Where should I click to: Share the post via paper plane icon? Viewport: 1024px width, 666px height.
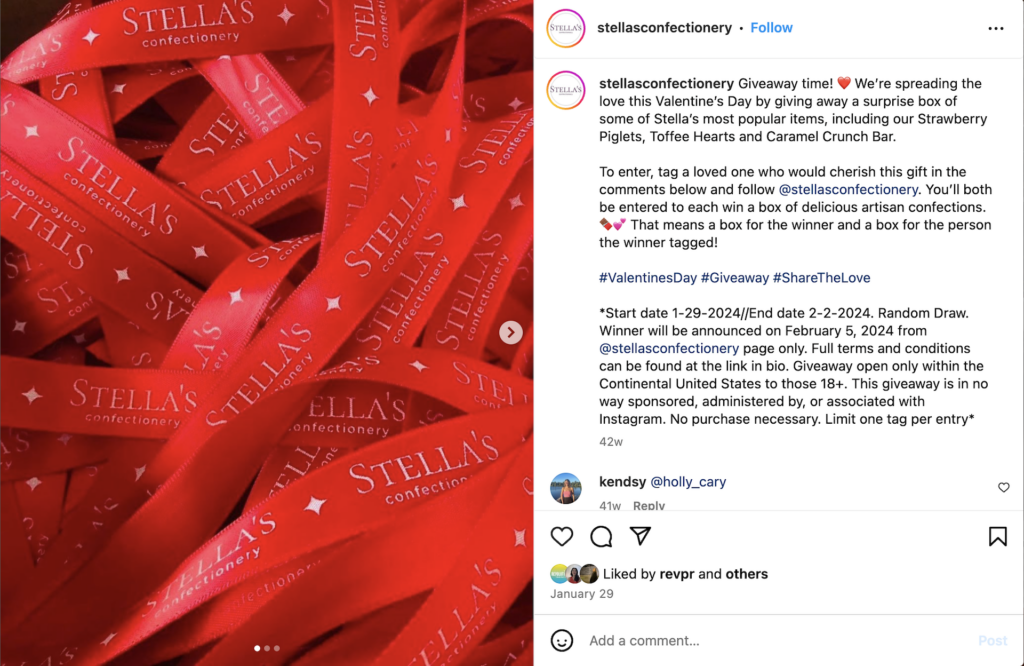(x=641, y=536)
